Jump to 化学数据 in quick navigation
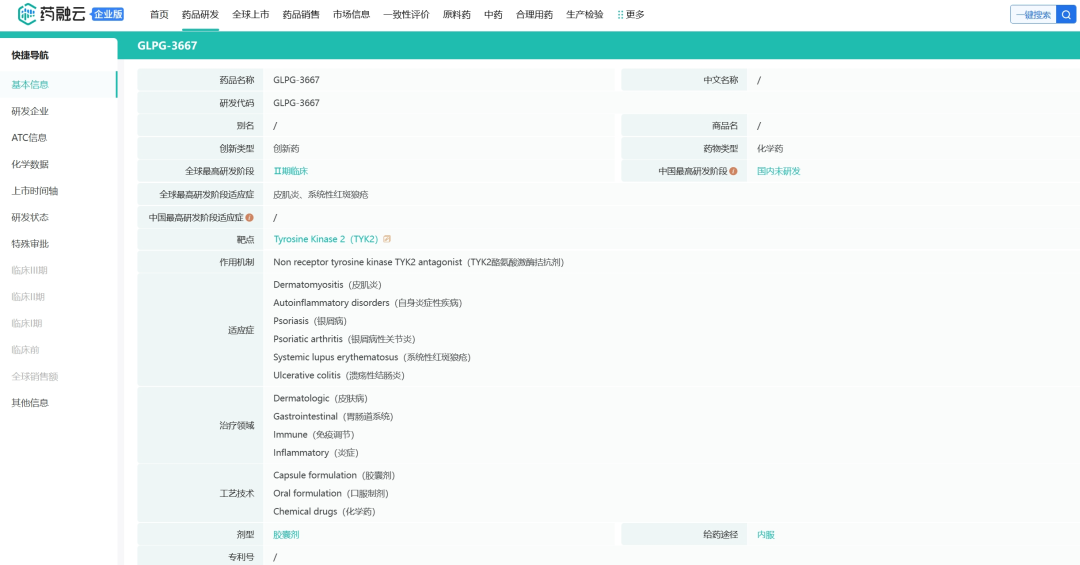 pyautogui.click(x=30, y=164)
